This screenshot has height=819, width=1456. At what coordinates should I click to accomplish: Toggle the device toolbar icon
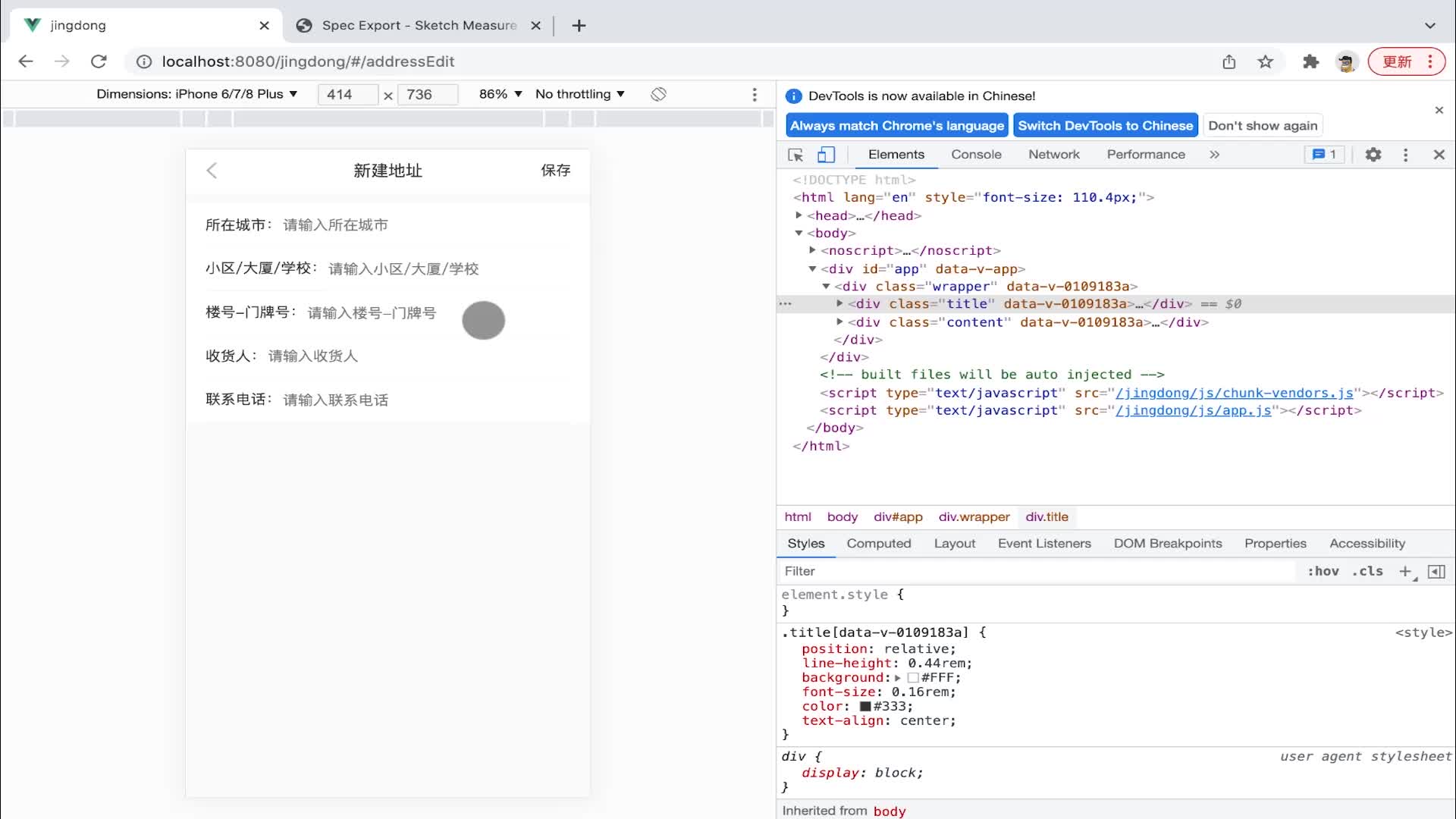(826, 154)
